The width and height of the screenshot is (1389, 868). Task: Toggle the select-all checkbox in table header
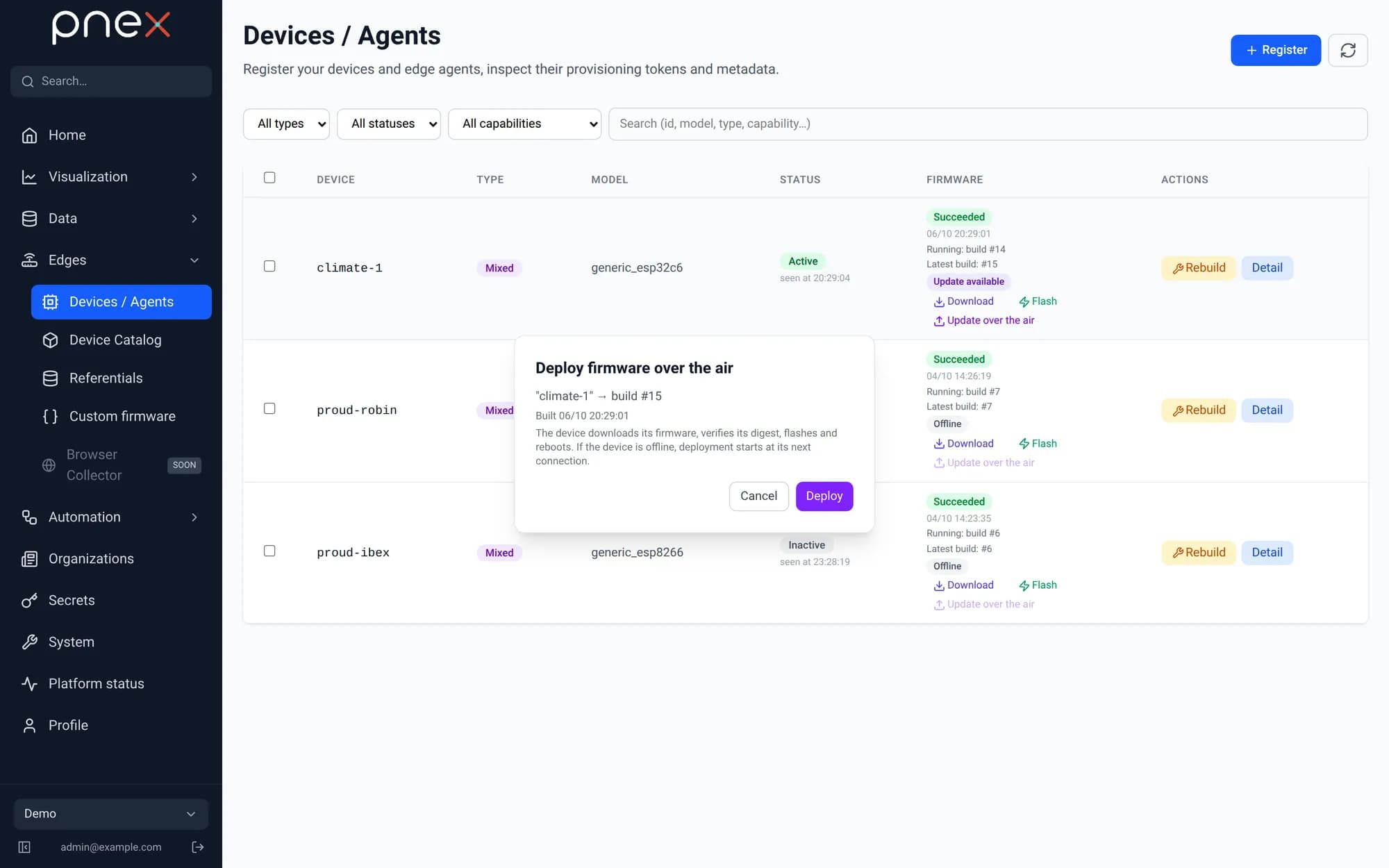pos(269,178)
